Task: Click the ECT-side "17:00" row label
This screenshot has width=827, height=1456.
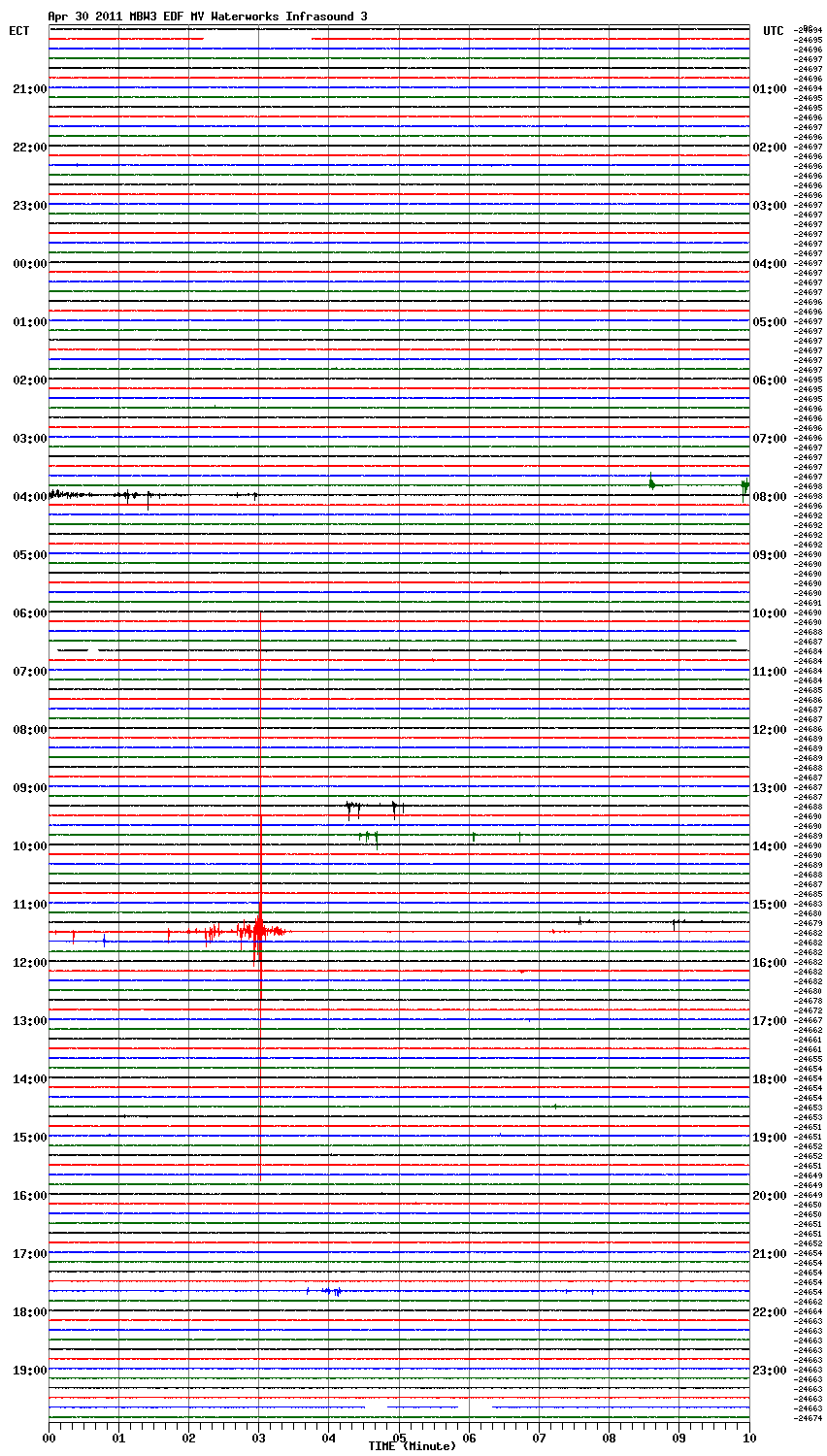Action: 30,1254
